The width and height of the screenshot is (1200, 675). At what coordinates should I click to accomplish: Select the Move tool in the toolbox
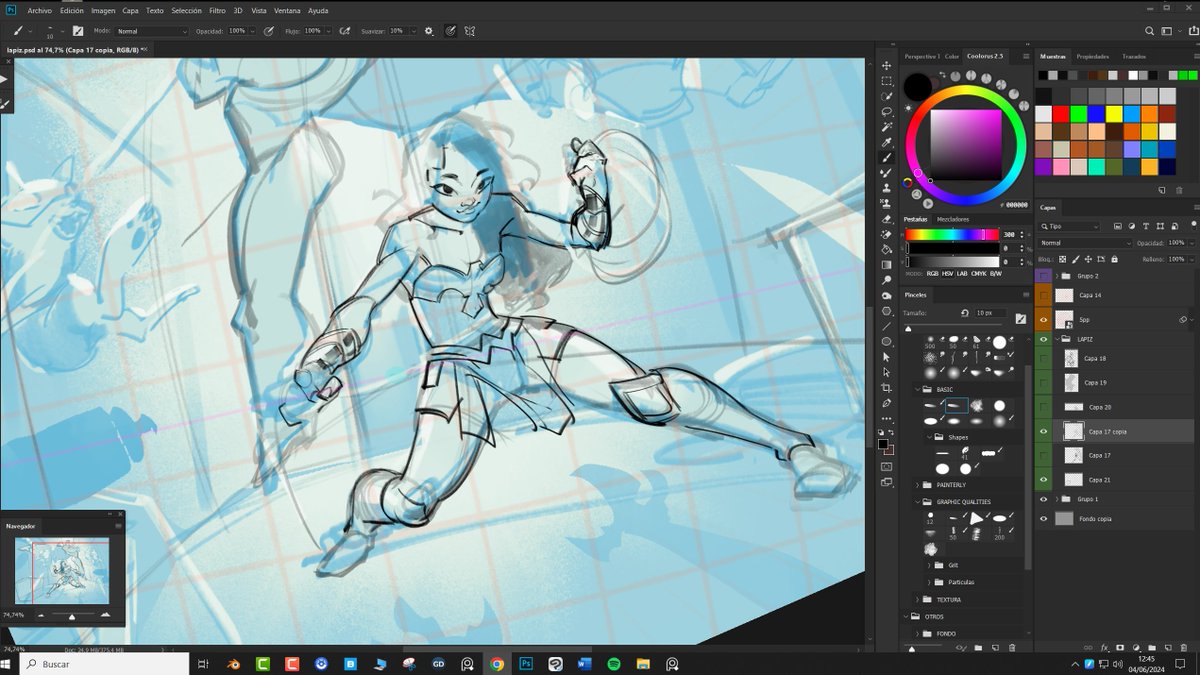pyautogui.click(x=886, y=65)
